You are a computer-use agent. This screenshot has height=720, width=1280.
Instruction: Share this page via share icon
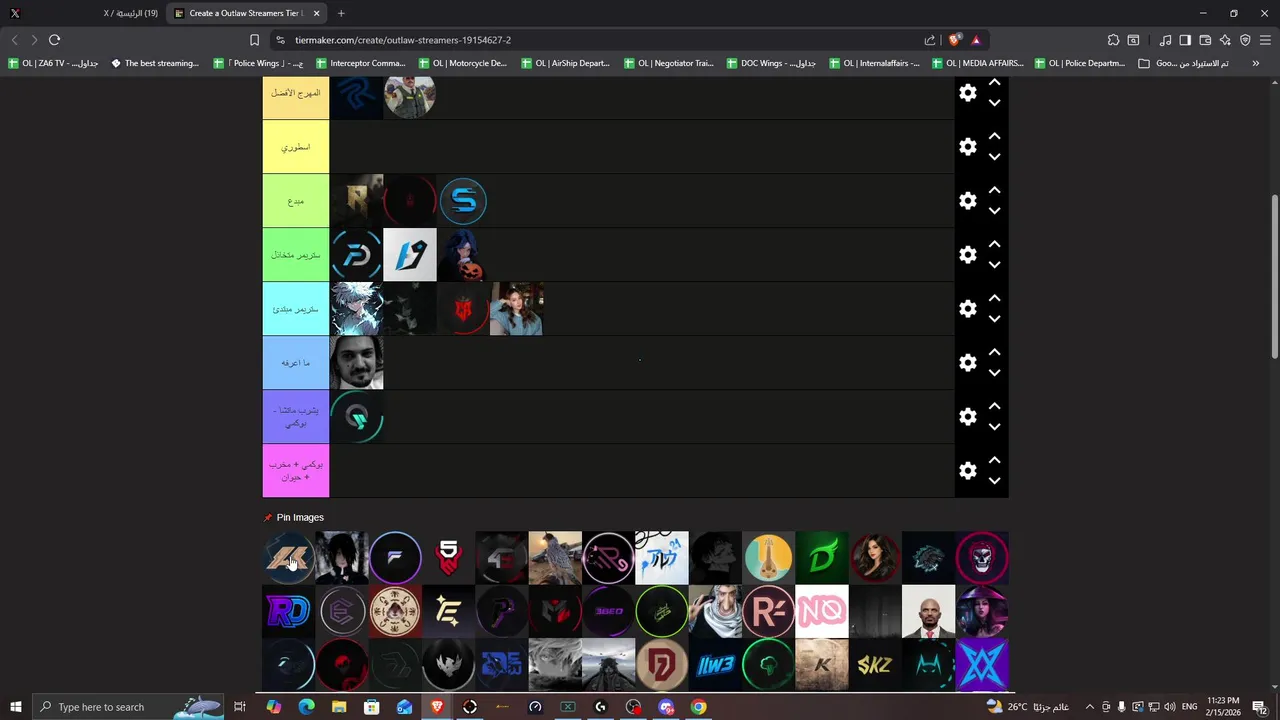click(930, 40)
